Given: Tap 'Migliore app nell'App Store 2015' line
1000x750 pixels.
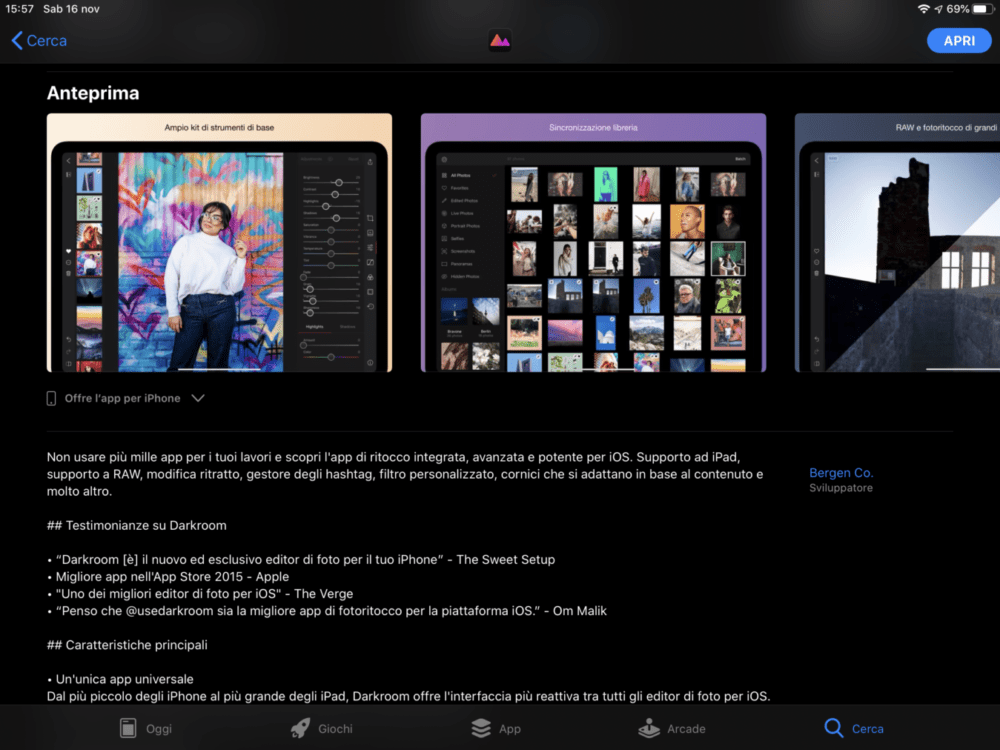Looking at the screenshot, I should click(168, 577).
